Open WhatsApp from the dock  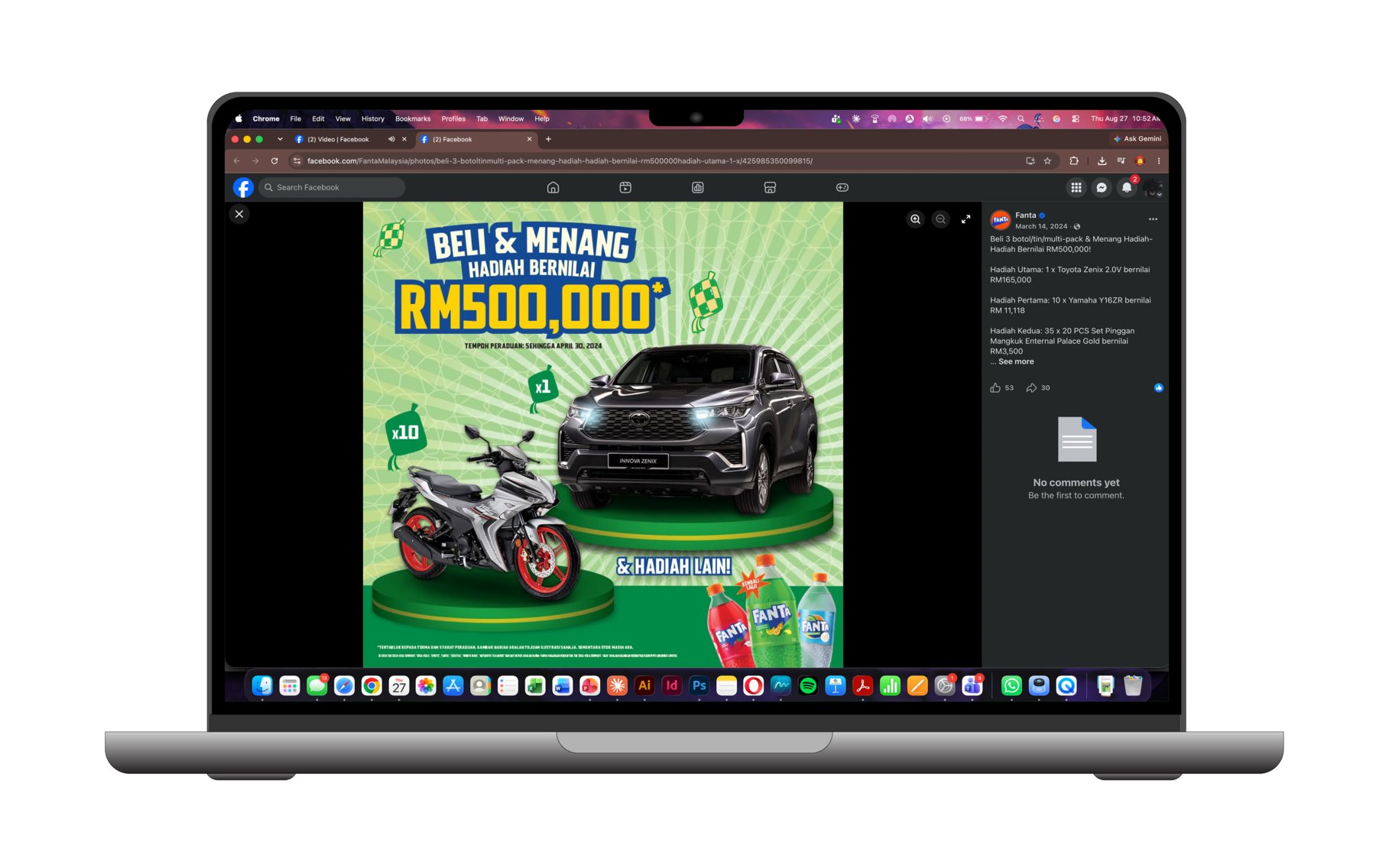(1011, 686)
